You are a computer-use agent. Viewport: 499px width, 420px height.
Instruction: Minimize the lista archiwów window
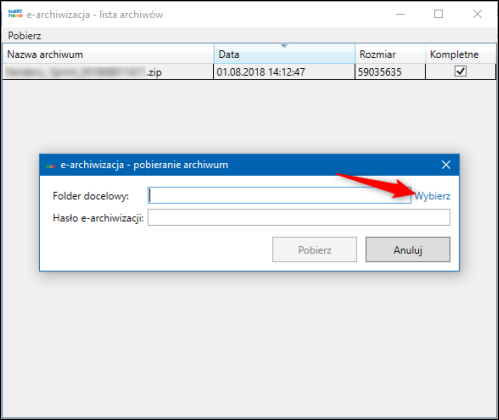(x=400, y=14)
